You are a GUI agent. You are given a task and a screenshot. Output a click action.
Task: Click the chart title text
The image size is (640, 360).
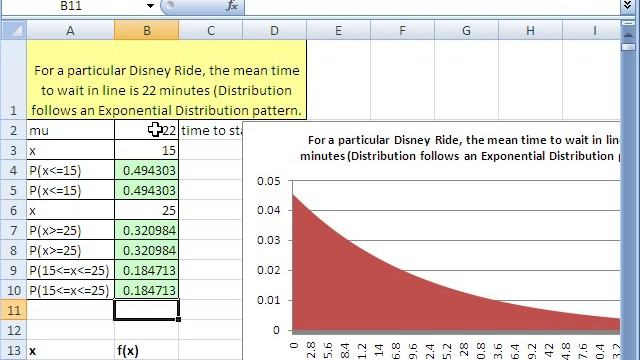point(460,148)
